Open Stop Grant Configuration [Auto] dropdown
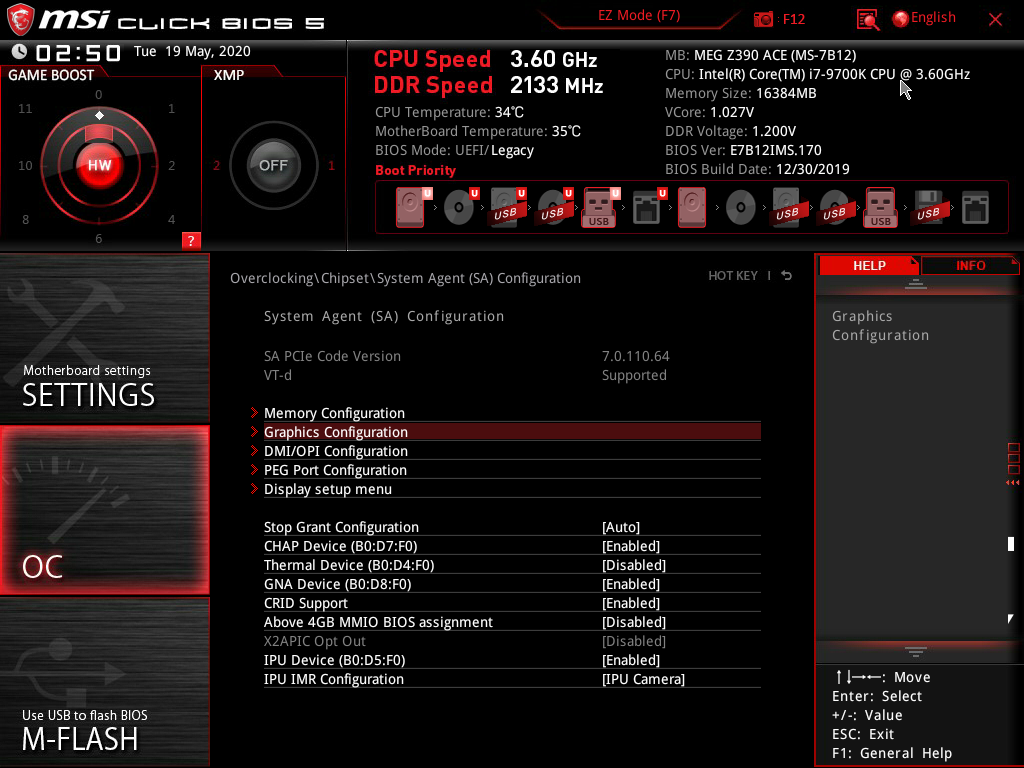Screen dimensions: 1024x768 tap(620, 527)
